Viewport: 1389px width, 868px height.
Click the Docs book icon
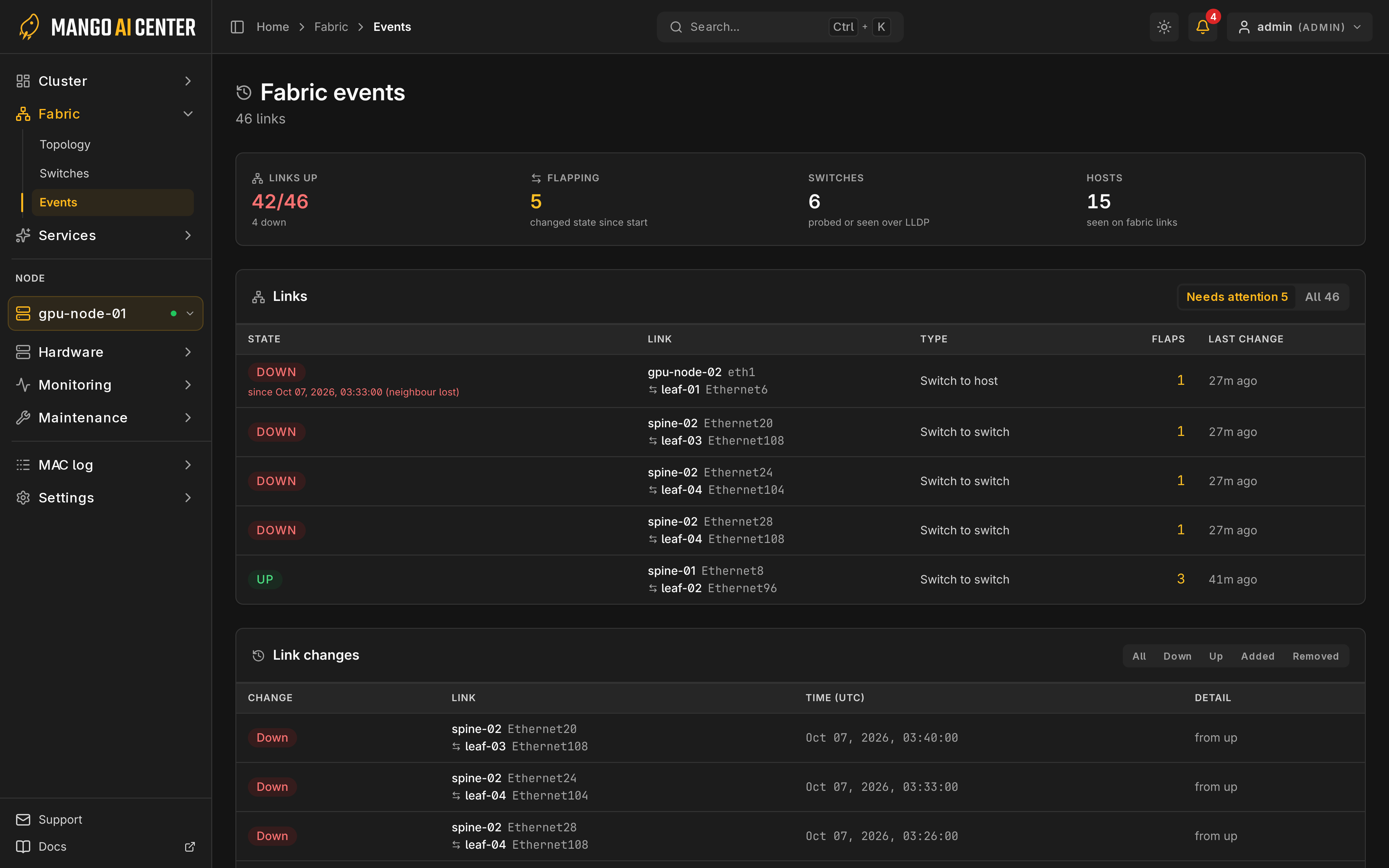tap(23, 847)
